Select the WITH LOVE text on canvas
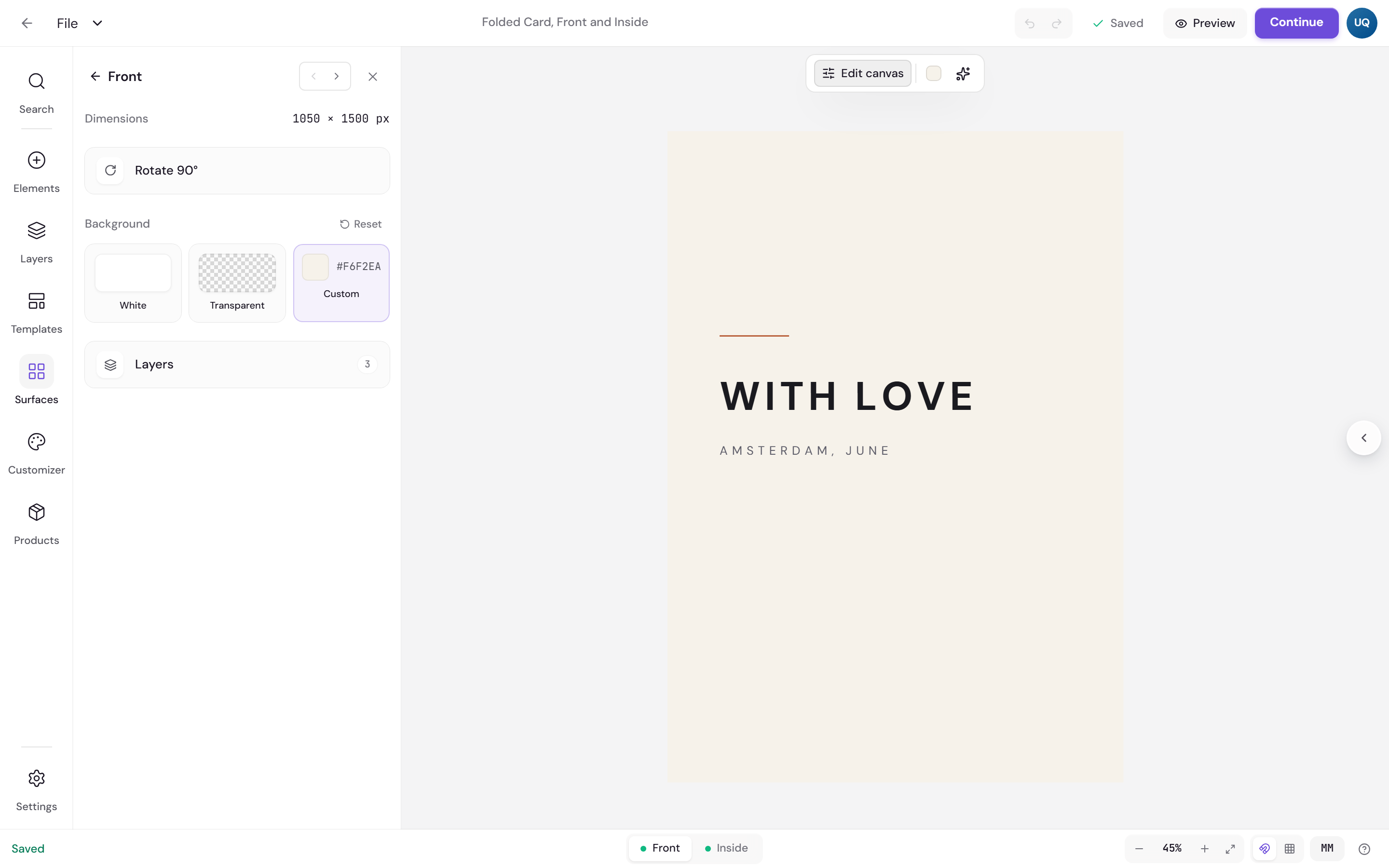This screenshot has width=1389, height=868. [846, 396]
